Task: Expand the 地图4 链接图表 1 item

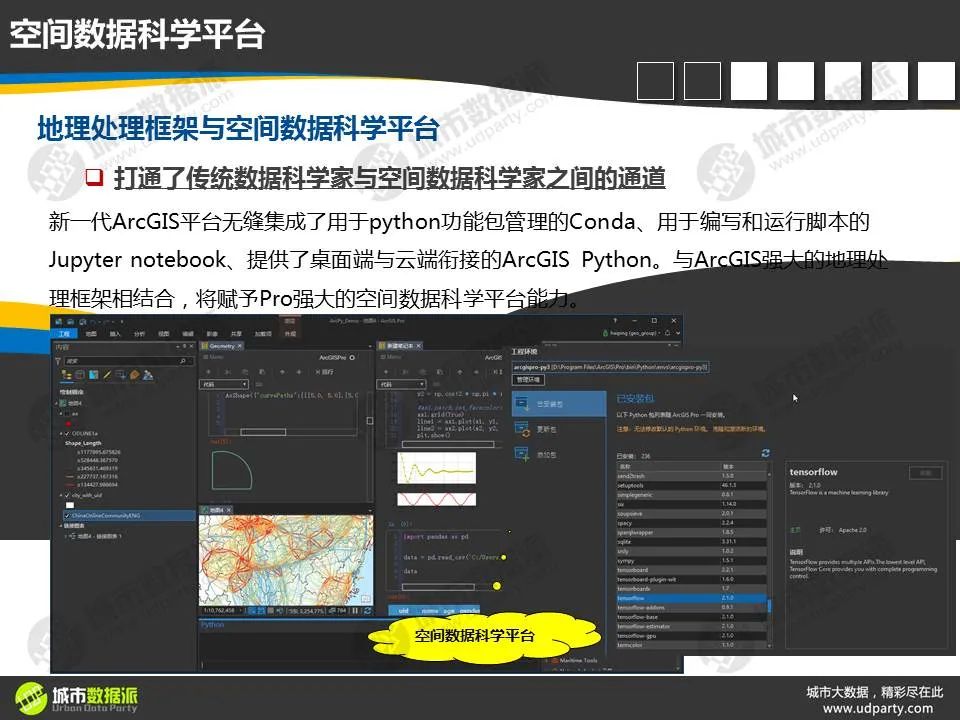Action: coord(66,536)
